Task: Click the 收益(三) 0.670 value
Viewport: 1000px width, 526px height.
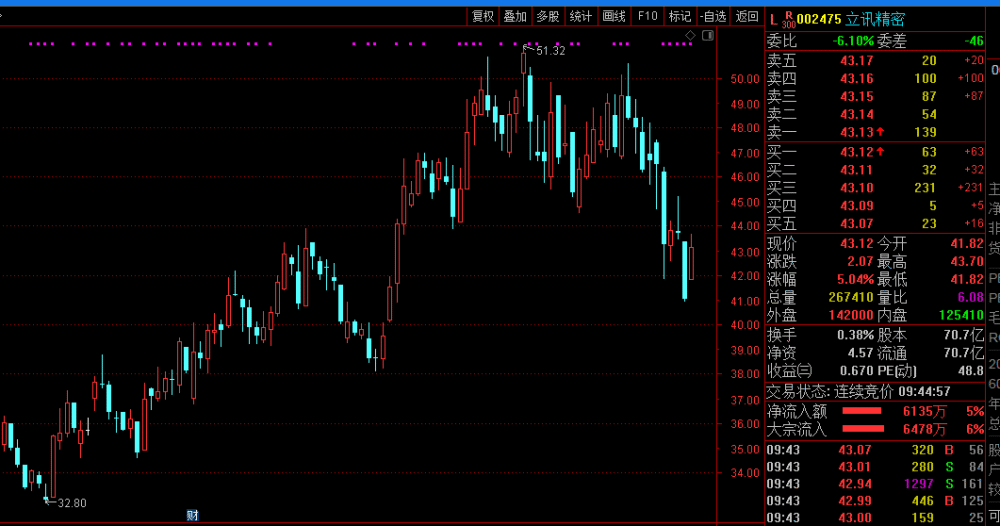Action: (x=857, y=370)
